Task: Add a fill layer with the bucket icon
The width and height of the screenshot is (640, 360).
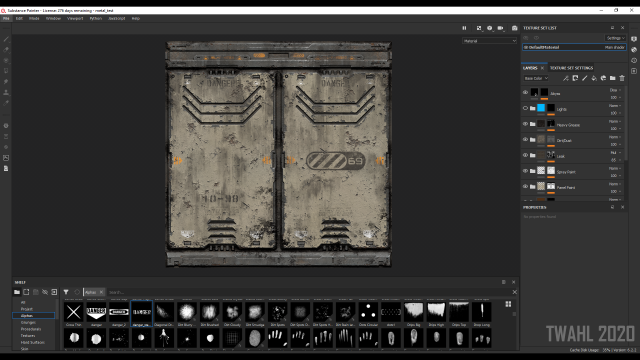Action: 594,78
